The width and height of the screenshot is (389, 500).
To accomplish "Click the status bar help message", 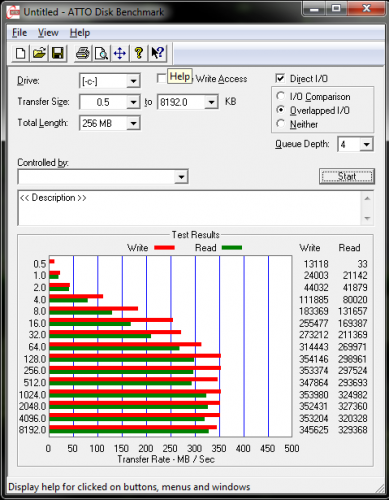I will 129,487.
